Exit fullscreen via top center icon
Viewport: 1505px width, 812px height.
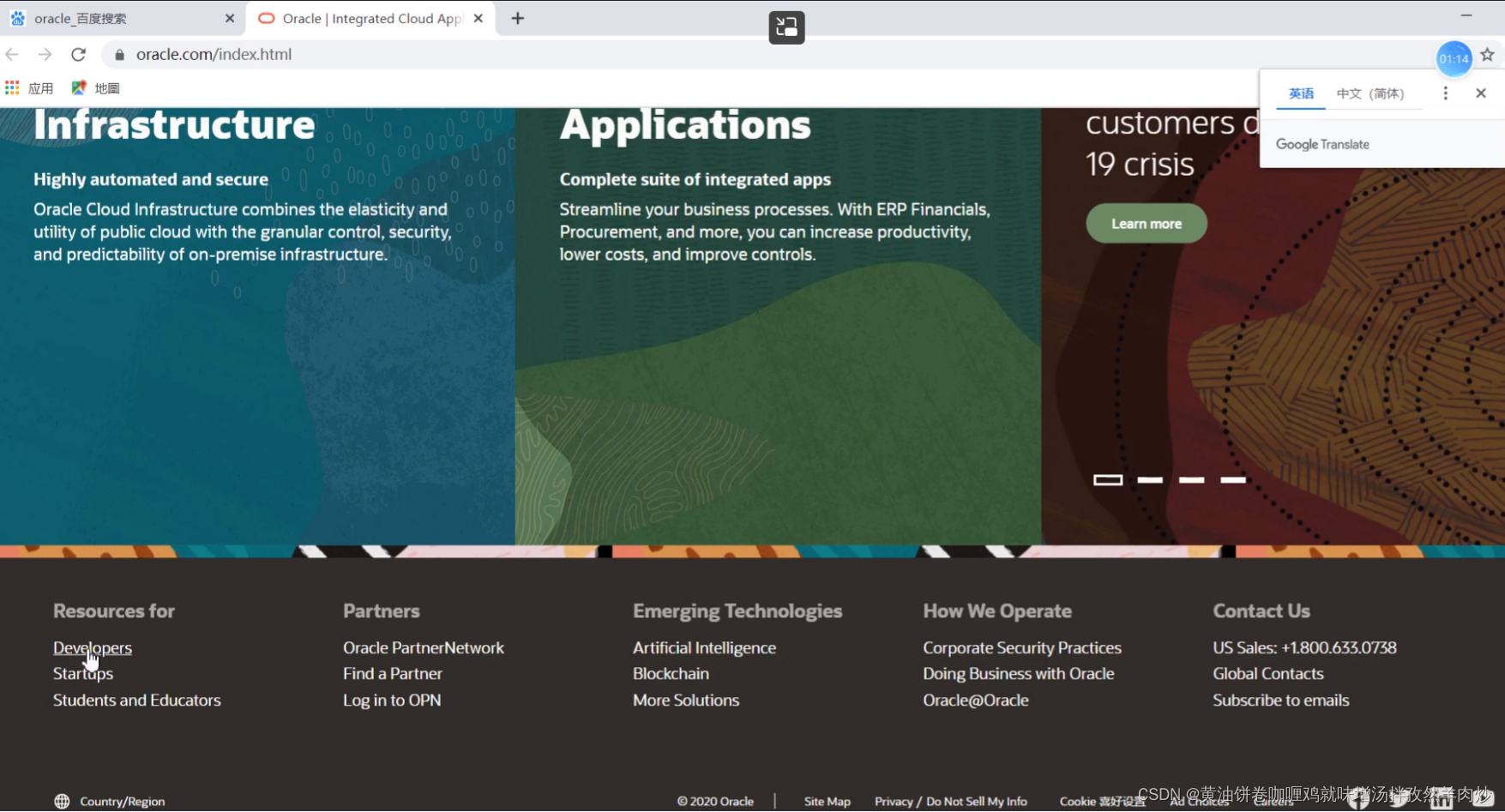pyautogui.click(x=786, y=27)
